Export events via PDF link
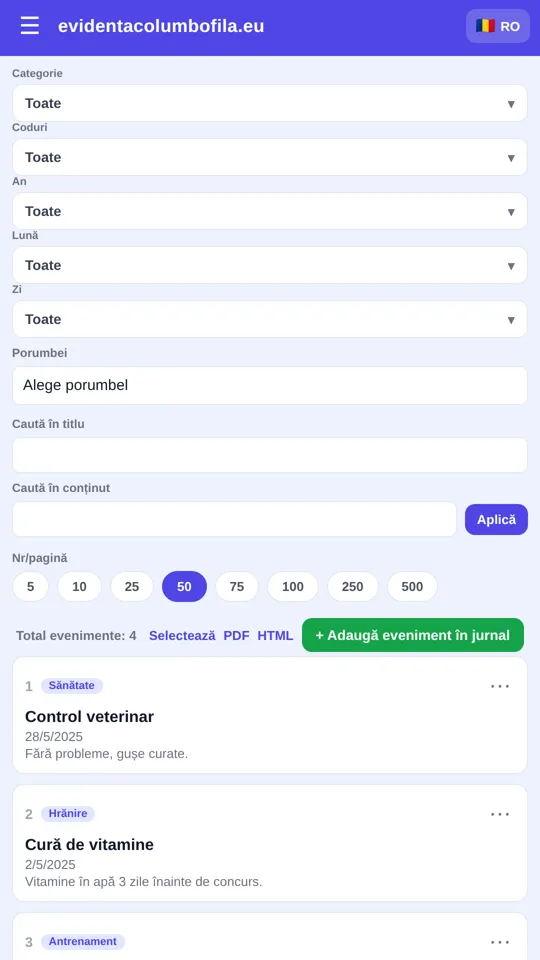The width and height of the screenshot is (540, 960). coord(236,636)
